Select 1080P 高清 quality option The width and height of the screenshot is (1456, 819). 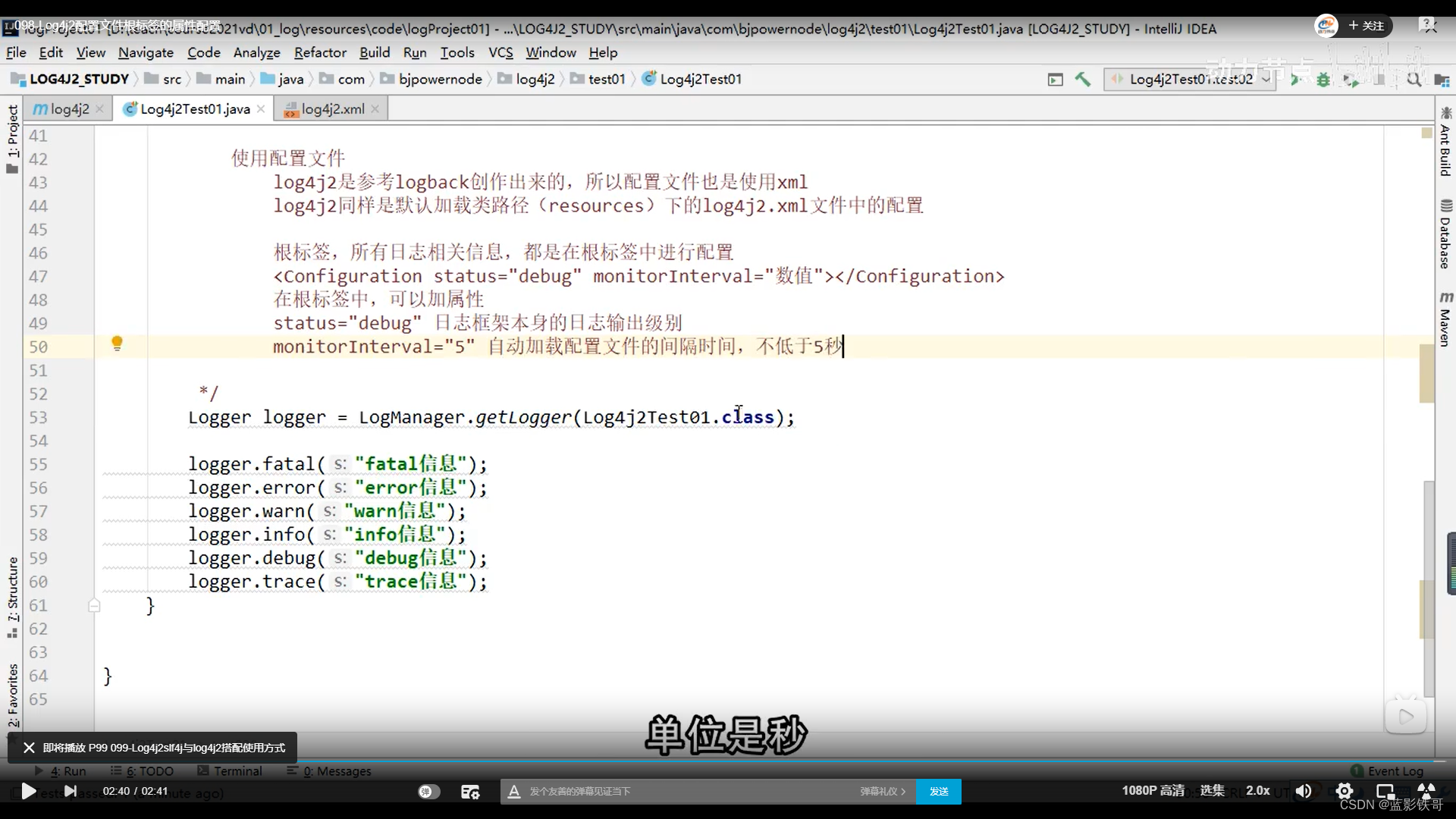1153,790
